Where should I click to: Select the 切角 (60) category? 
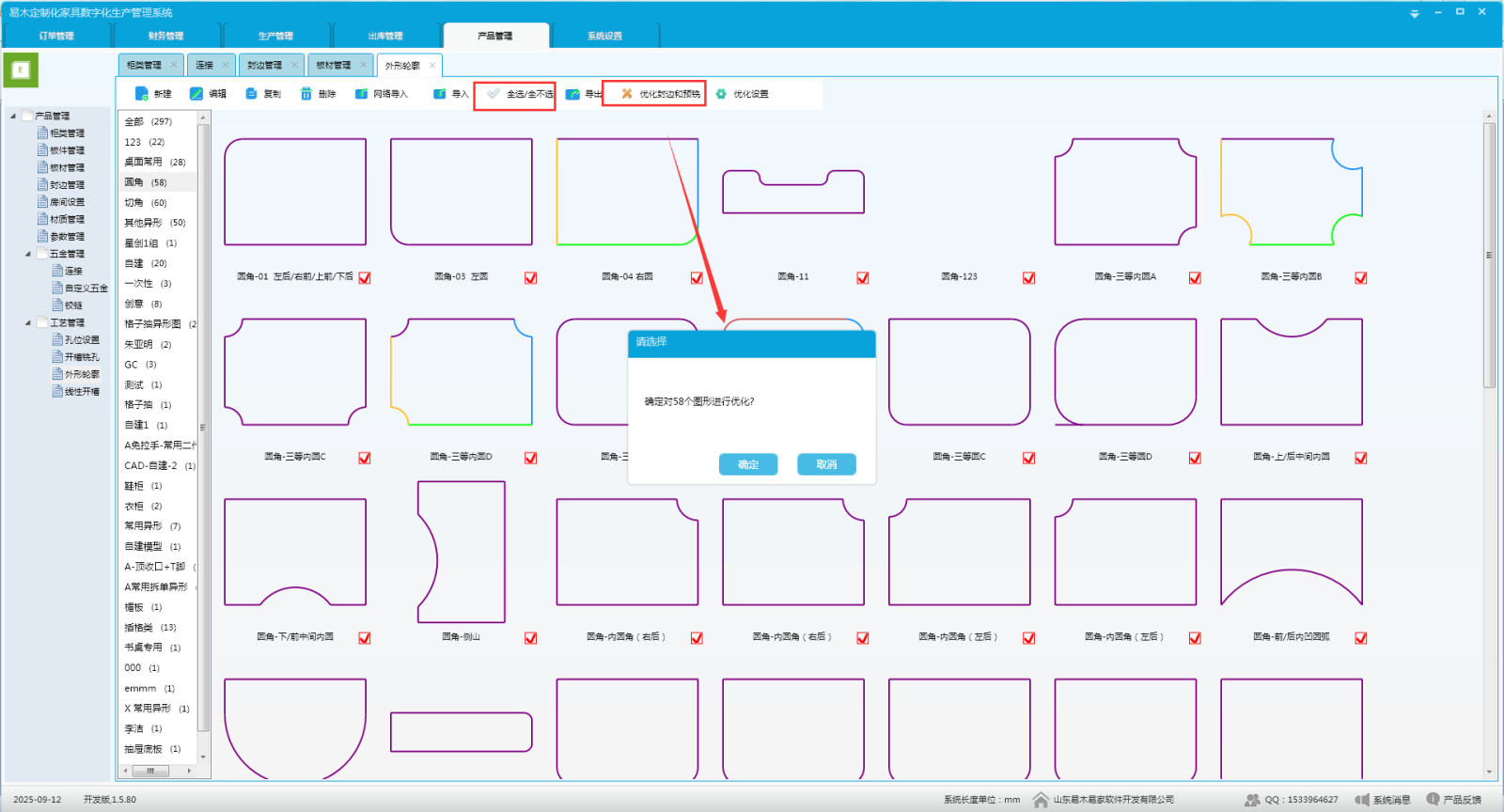(x=146, y=203)
